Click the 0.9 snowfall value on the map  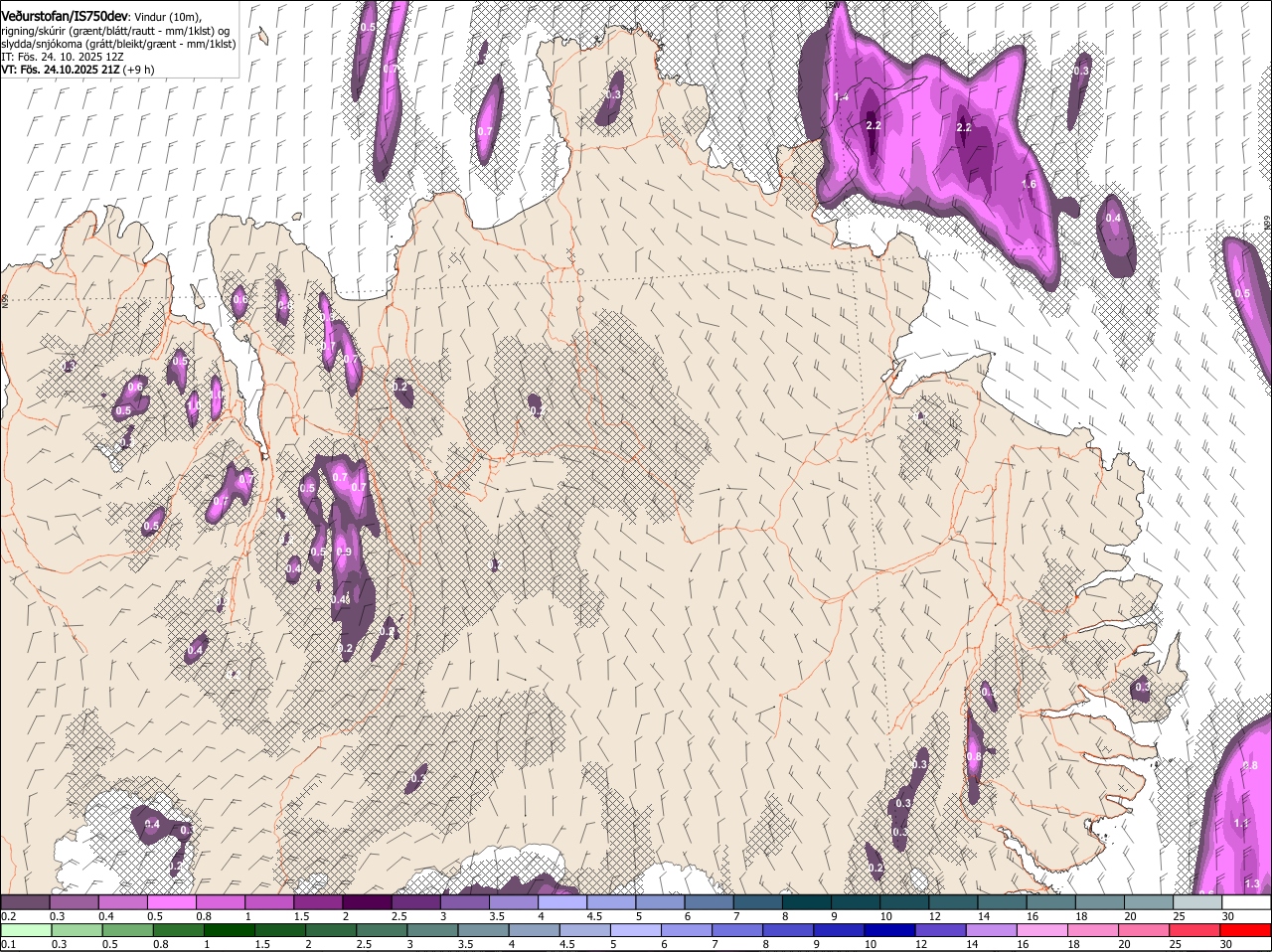(344, 552)
